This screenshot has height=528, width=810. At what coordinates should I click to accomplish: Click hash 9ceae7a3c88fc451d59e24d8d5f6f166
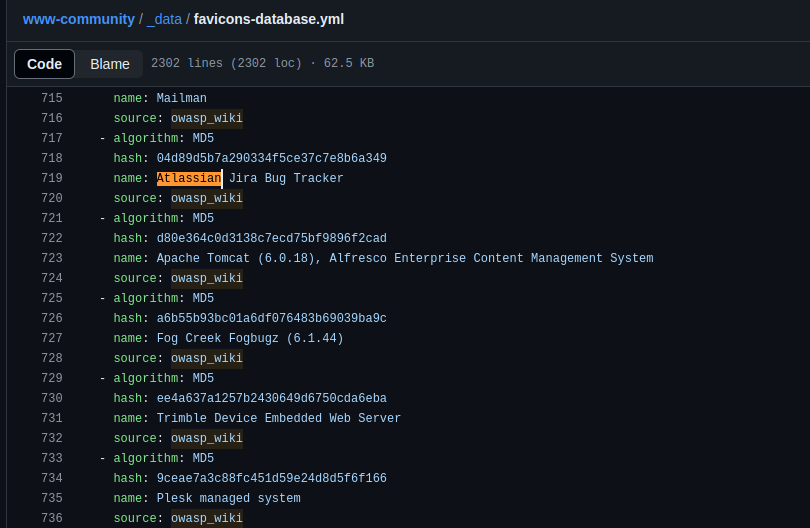tap(272, 478)
